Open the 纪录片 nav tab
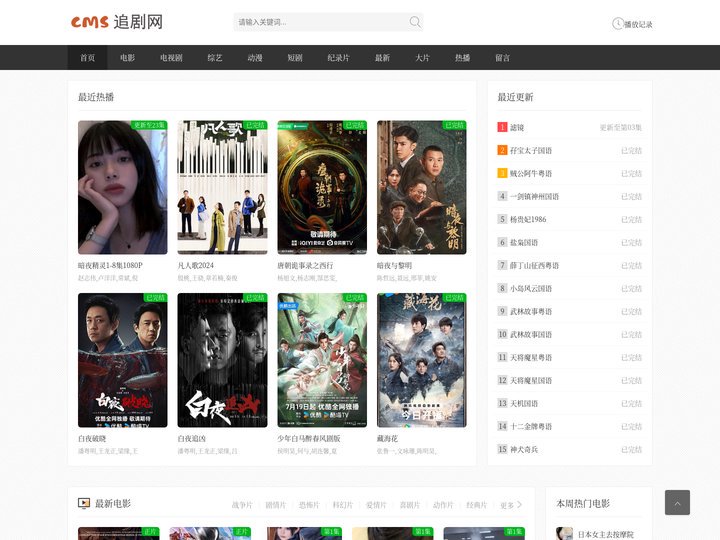 [x=338, y=57]
